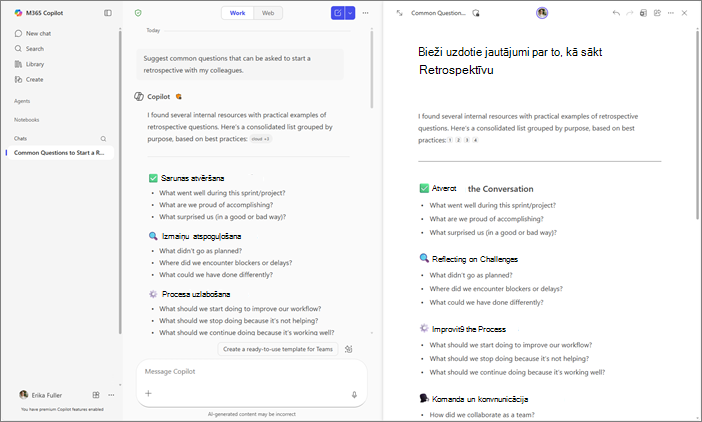Share the page using the share icon
This screenshot has width=702, height=422.
pyautogui.click(x=657, y=13)
